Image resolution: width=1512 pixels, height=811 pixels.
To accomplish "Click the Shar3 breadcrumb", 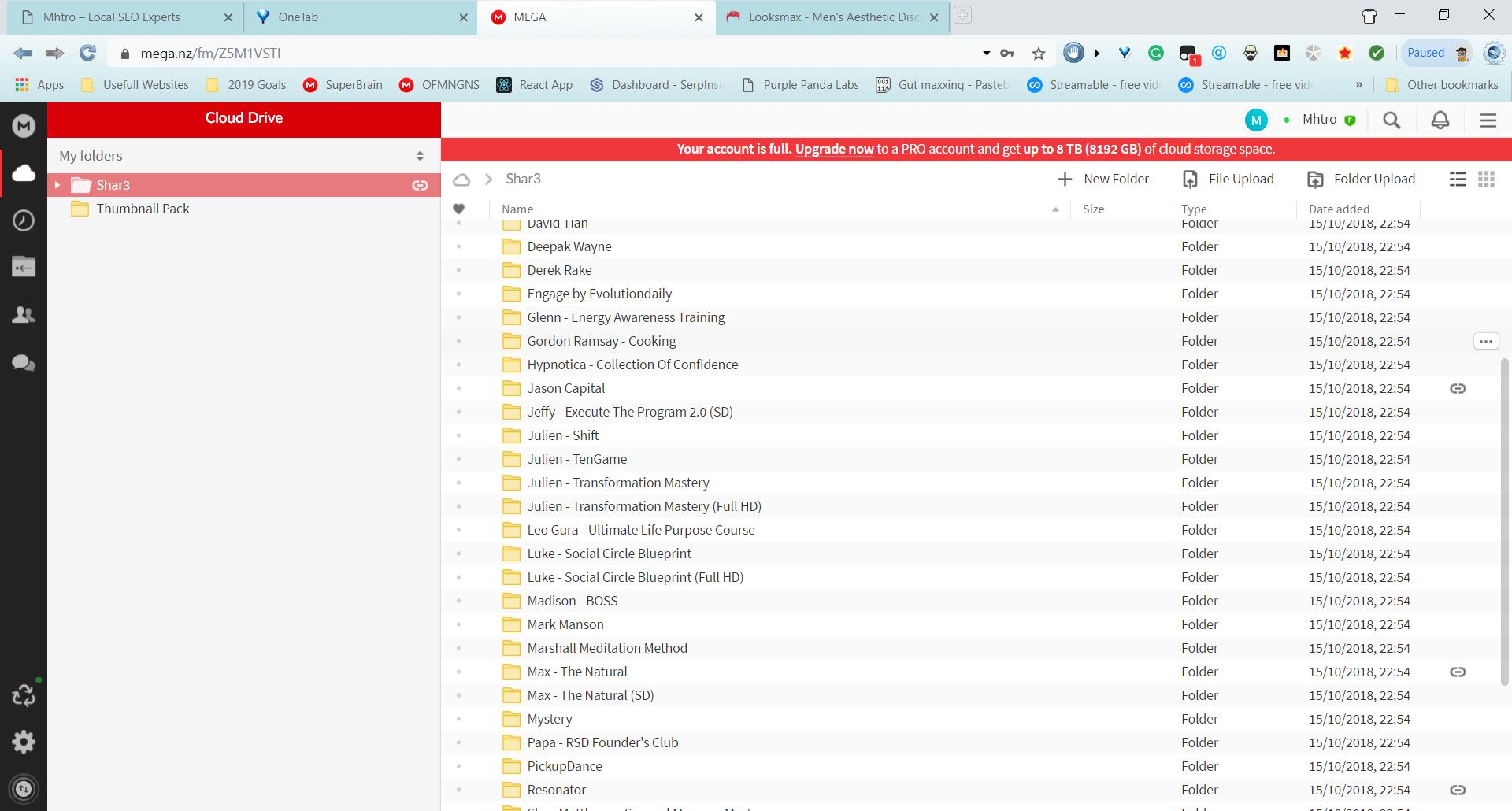I will click(x=523, y=179).
